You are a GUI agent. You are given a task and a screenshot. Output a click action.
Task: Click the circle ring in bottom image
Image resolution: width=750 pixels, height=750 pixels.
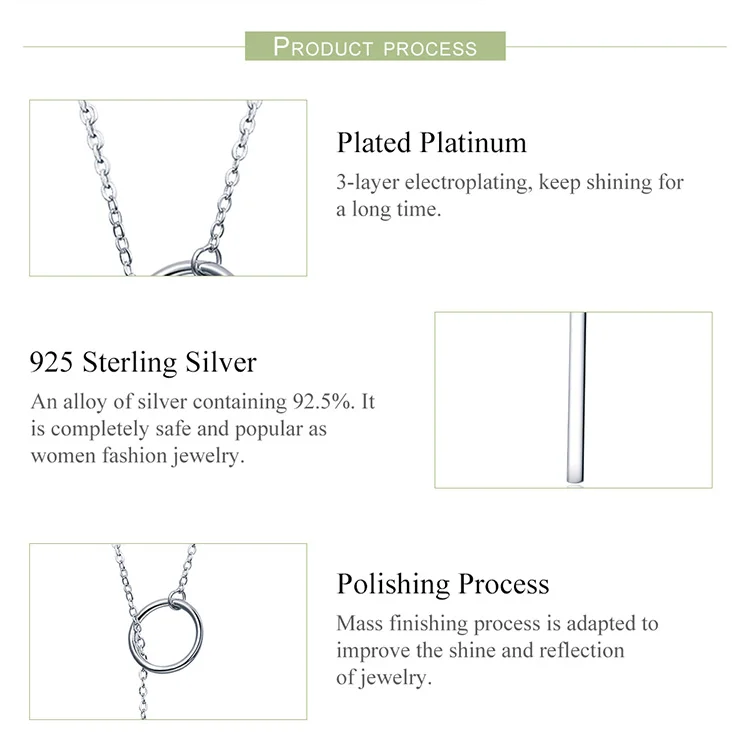(166, 636)
